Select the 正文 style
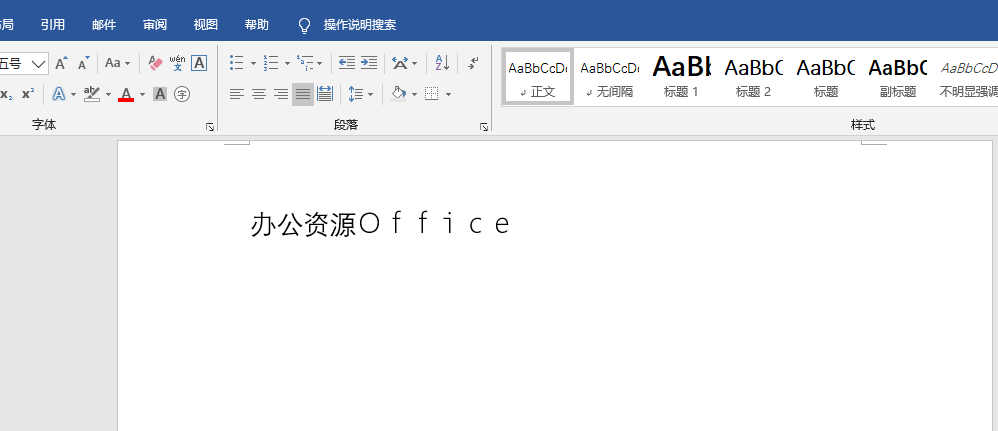The image size is (998, 431). tap(538, 76)
